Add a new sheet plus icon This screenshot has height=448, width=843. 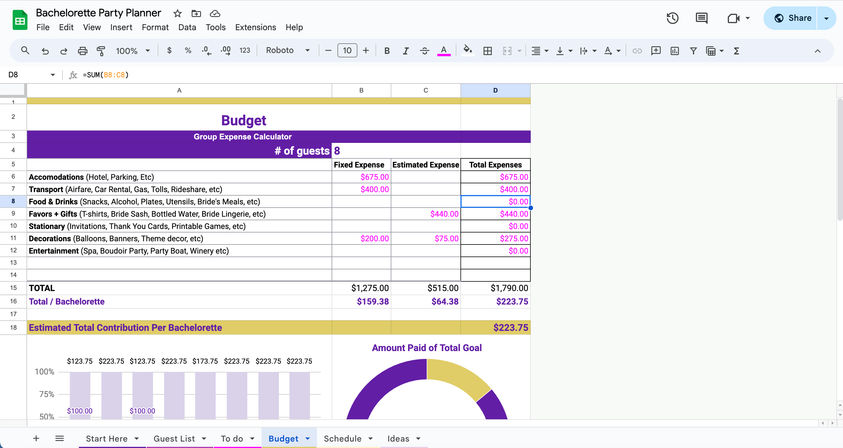(36, 438)
